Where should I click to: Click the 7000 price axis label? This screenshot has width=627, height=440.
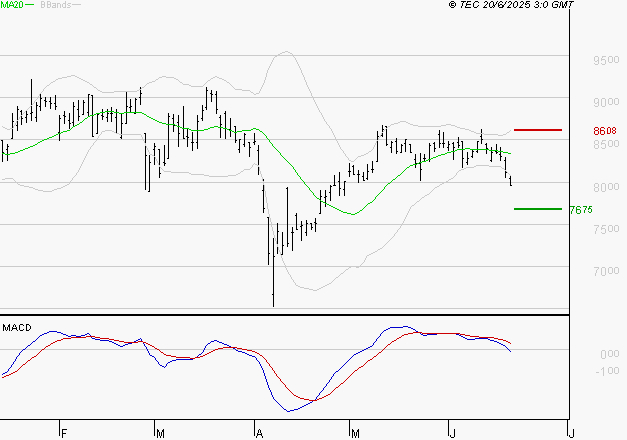point(604,271)
